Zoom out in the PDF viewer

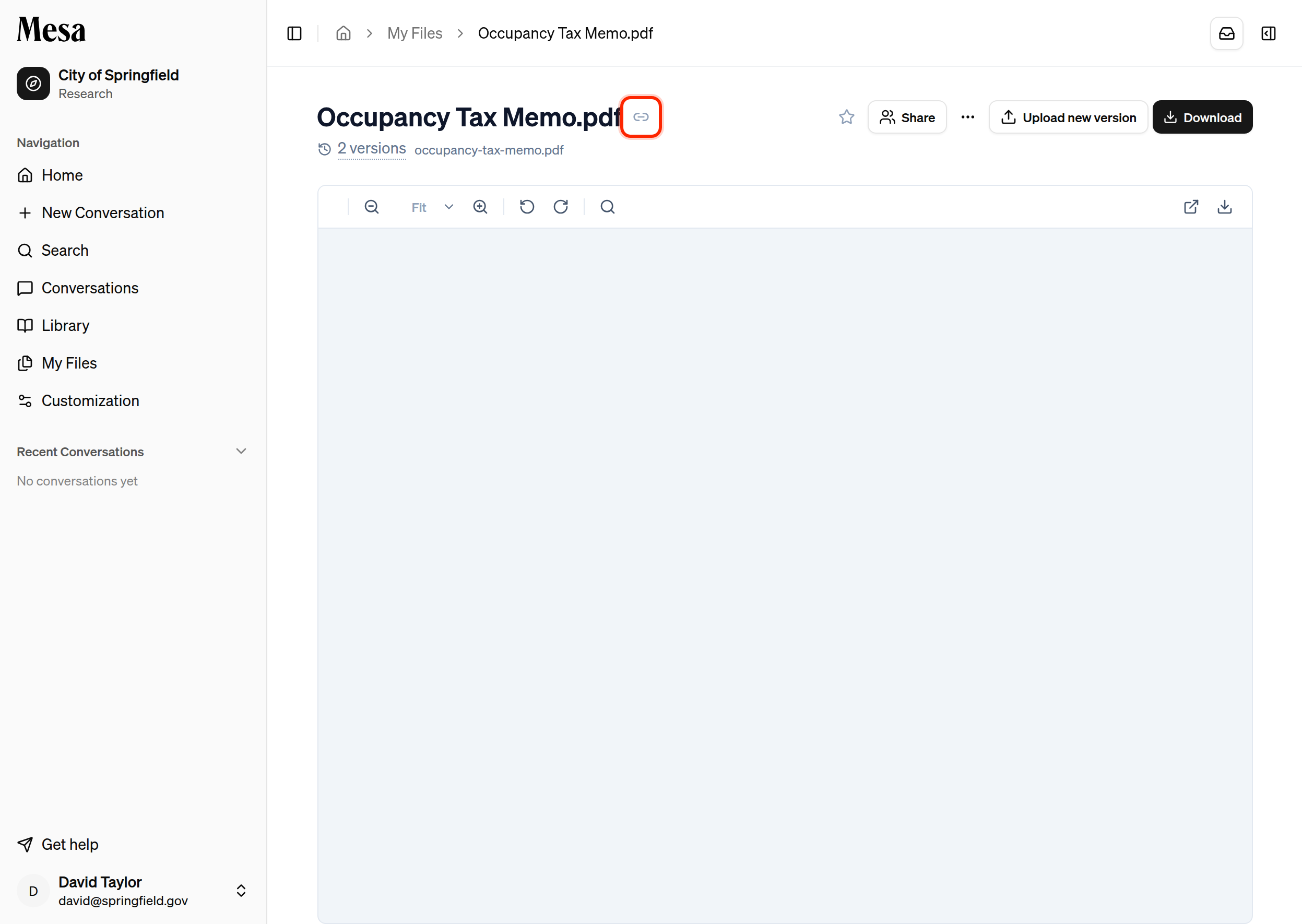tap(372, 207)
